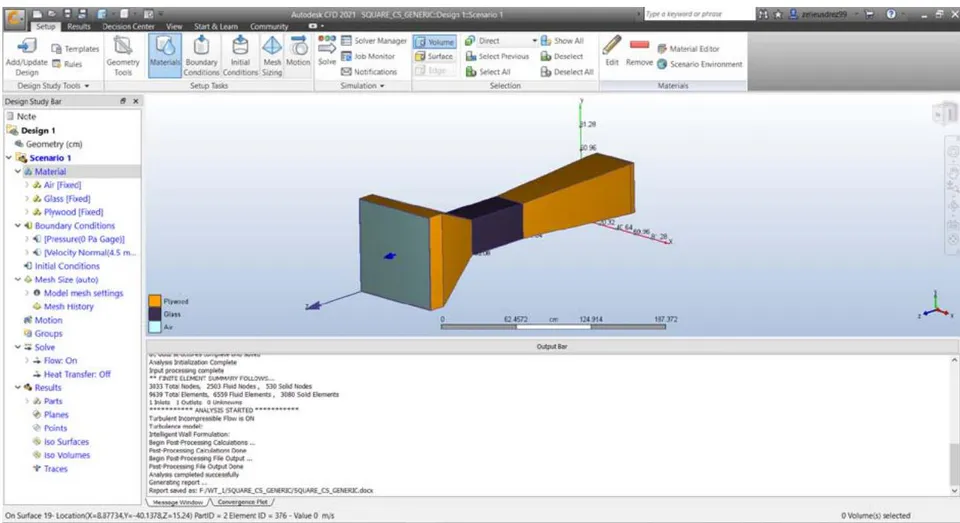Switch to the Decision Center ribbon tab
Viewport: 960px width, 523px height.
click(x=128, y=26)
